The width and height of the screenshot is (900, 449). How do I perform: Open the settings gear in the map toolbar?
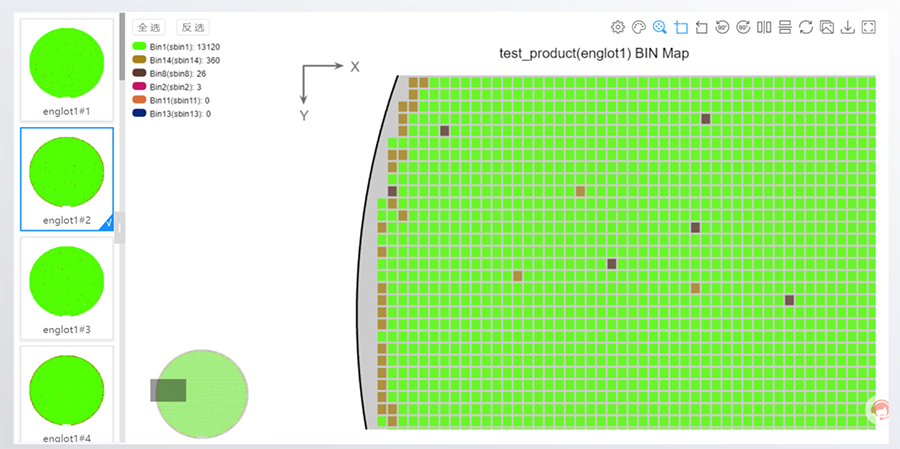[x=618, y=27]
